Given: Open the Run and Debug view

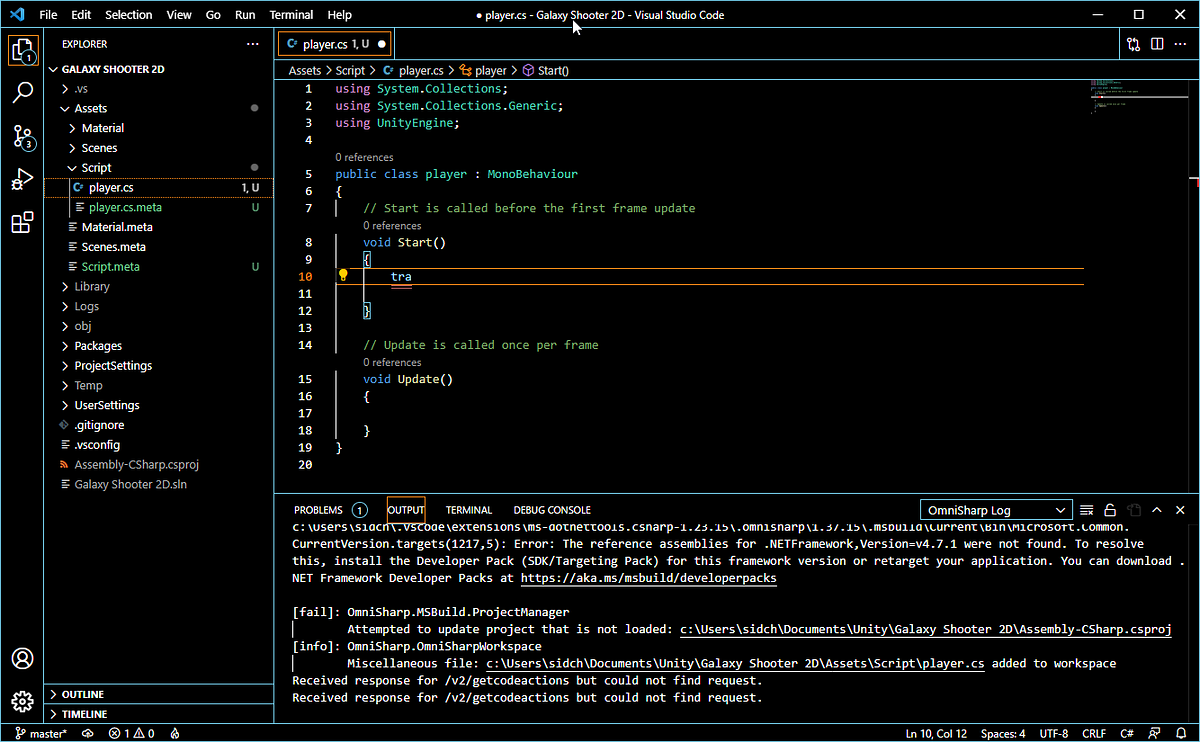Looking at the screenshot, I should click(23, 180).
